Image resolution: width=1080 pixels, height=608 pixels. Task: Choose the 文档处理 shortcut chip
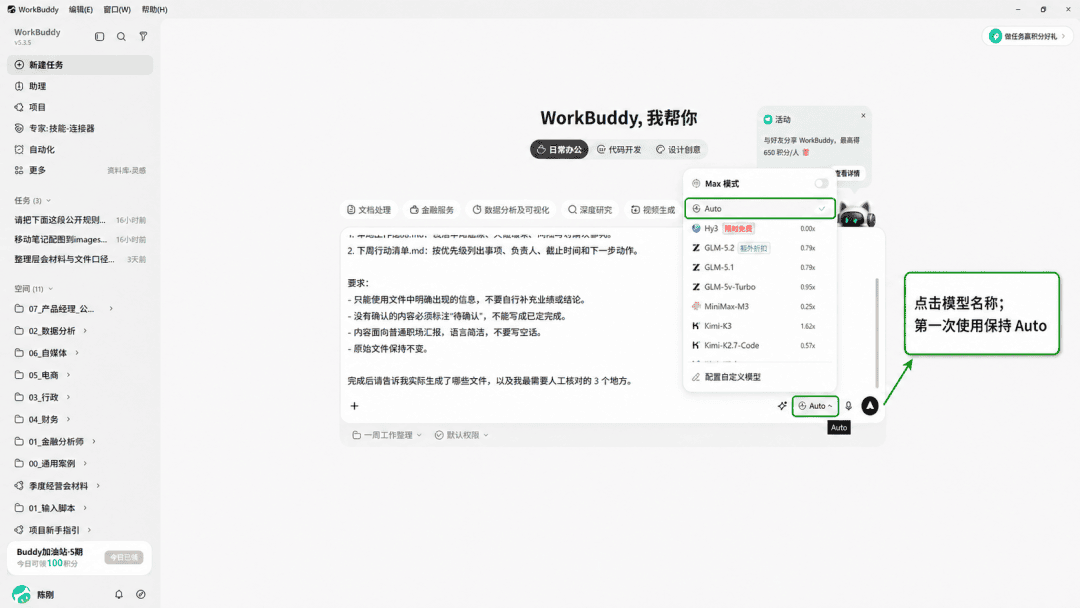[369, 210]
